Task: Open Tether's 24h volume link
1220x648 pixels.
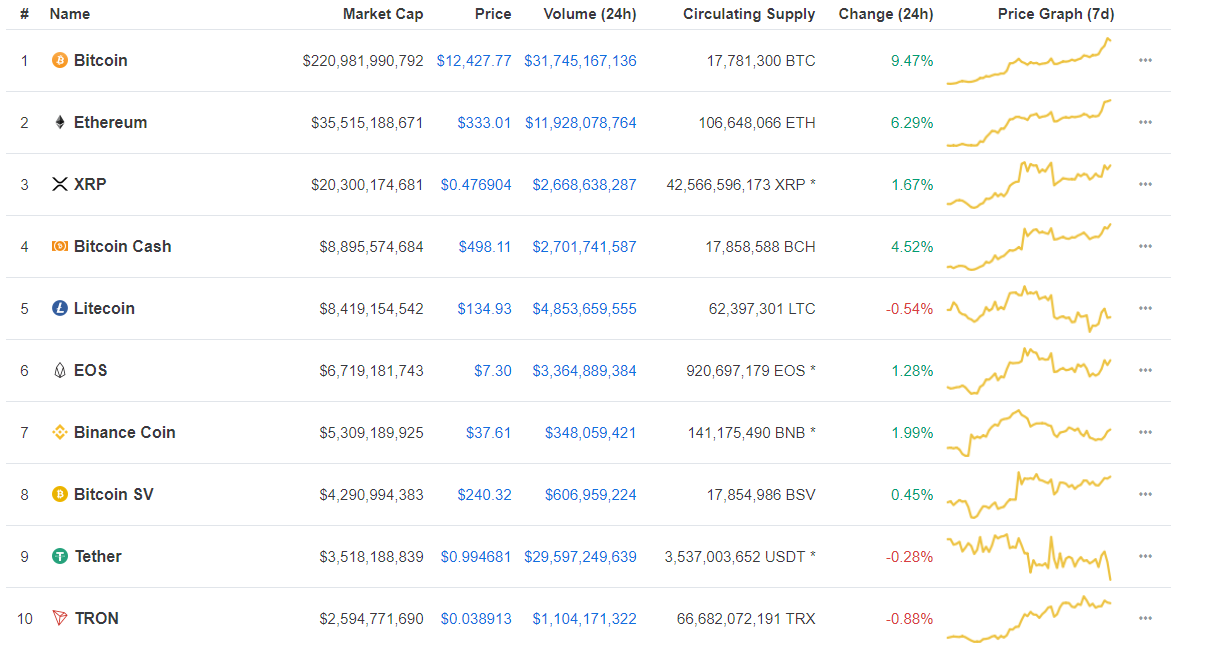Action: tap(580, 557)
